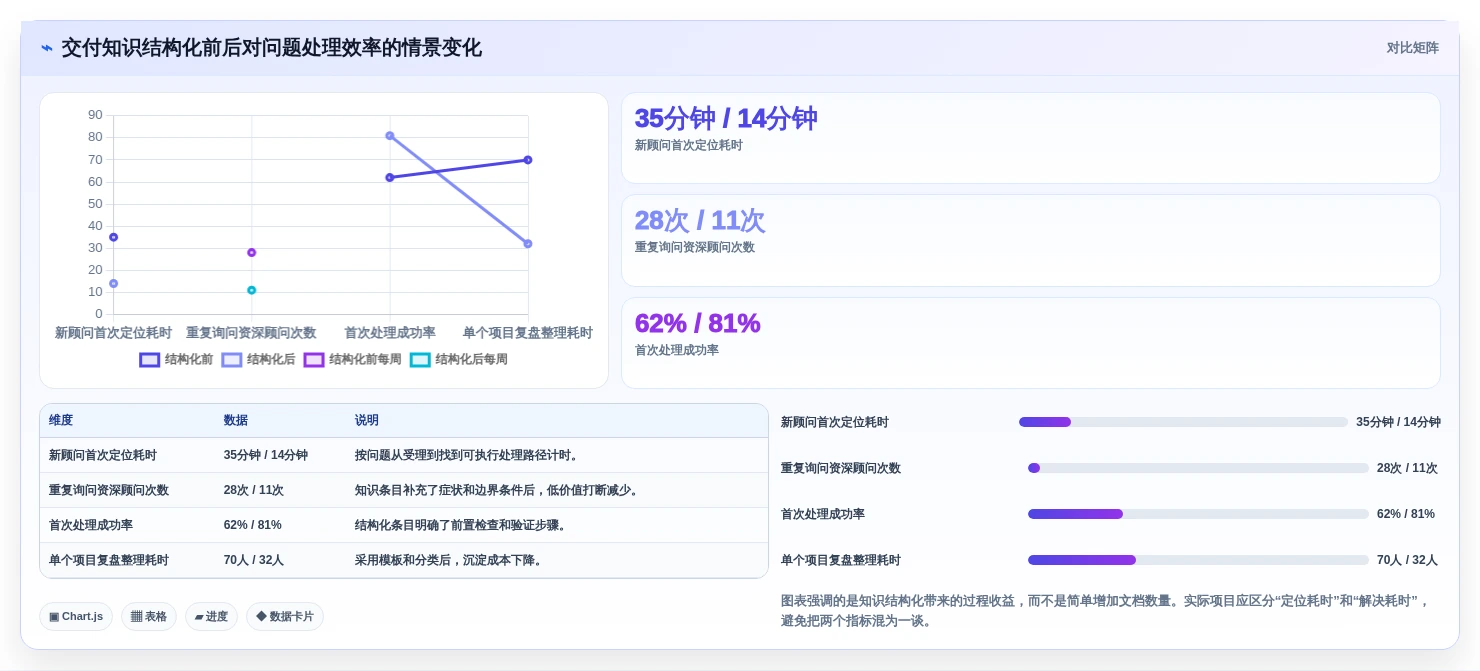Screen dimensions: 1480x671
Task: Click the 单个项目复盘整理耗时 progress bar
Action: point(1198,560)
